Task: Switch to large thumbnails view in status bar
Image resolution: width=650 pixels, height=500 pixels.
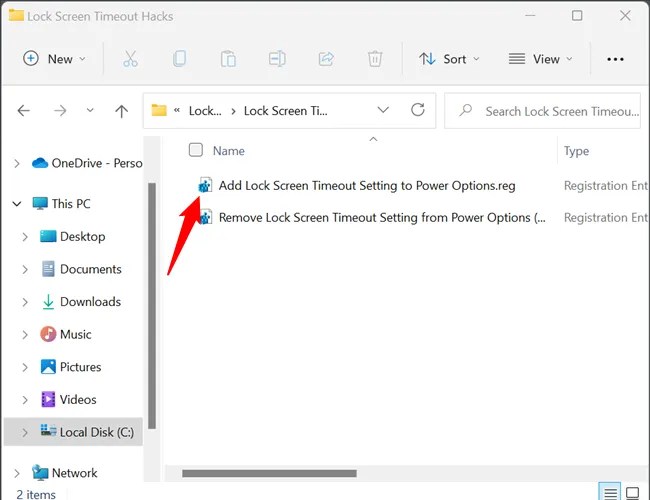Action: tap(633, 493)
